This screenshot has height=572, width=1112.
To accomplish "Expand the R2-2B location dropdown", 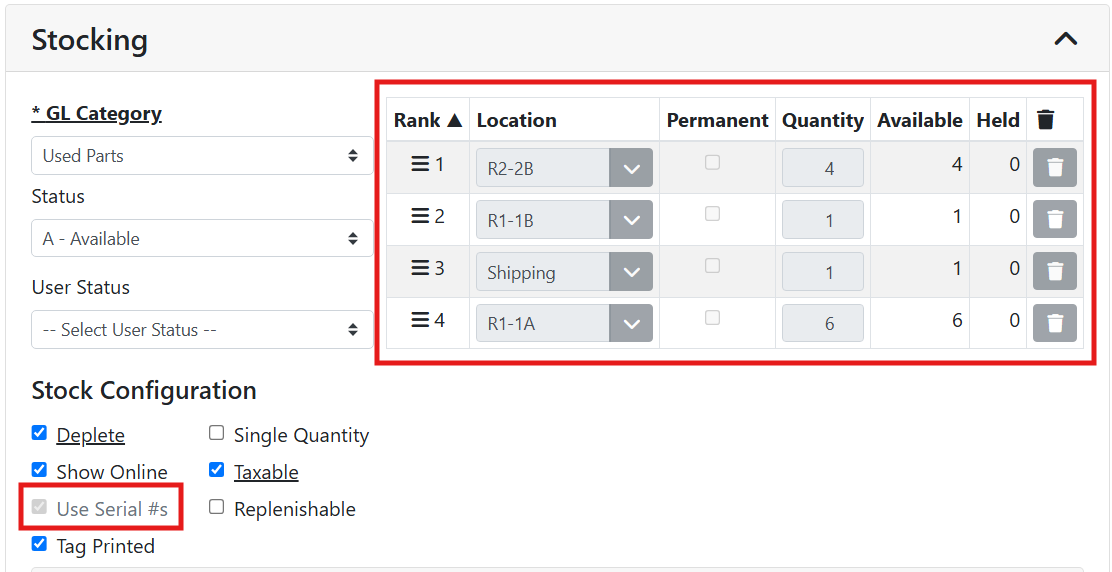I will (630, 168).
